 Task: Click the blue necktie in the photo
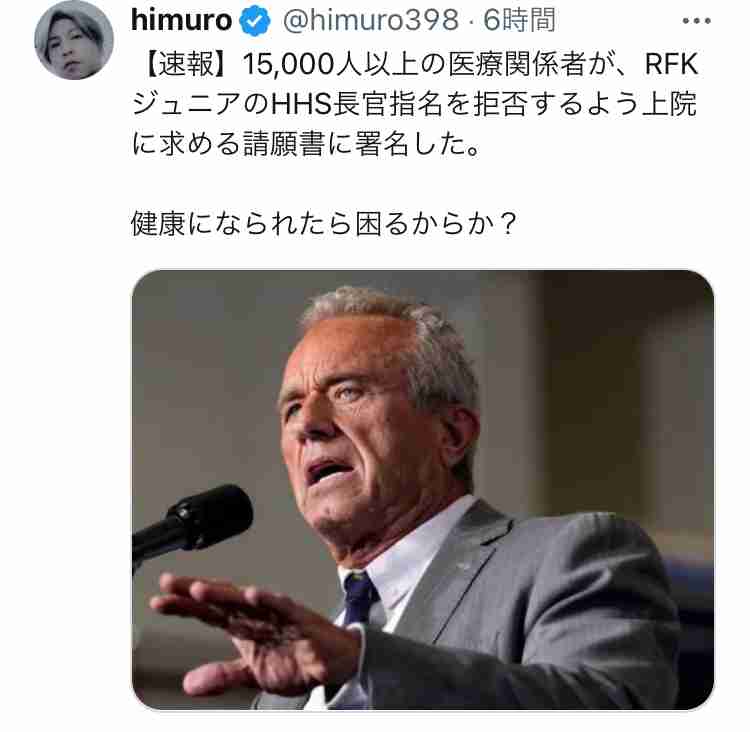pos(359,599)
